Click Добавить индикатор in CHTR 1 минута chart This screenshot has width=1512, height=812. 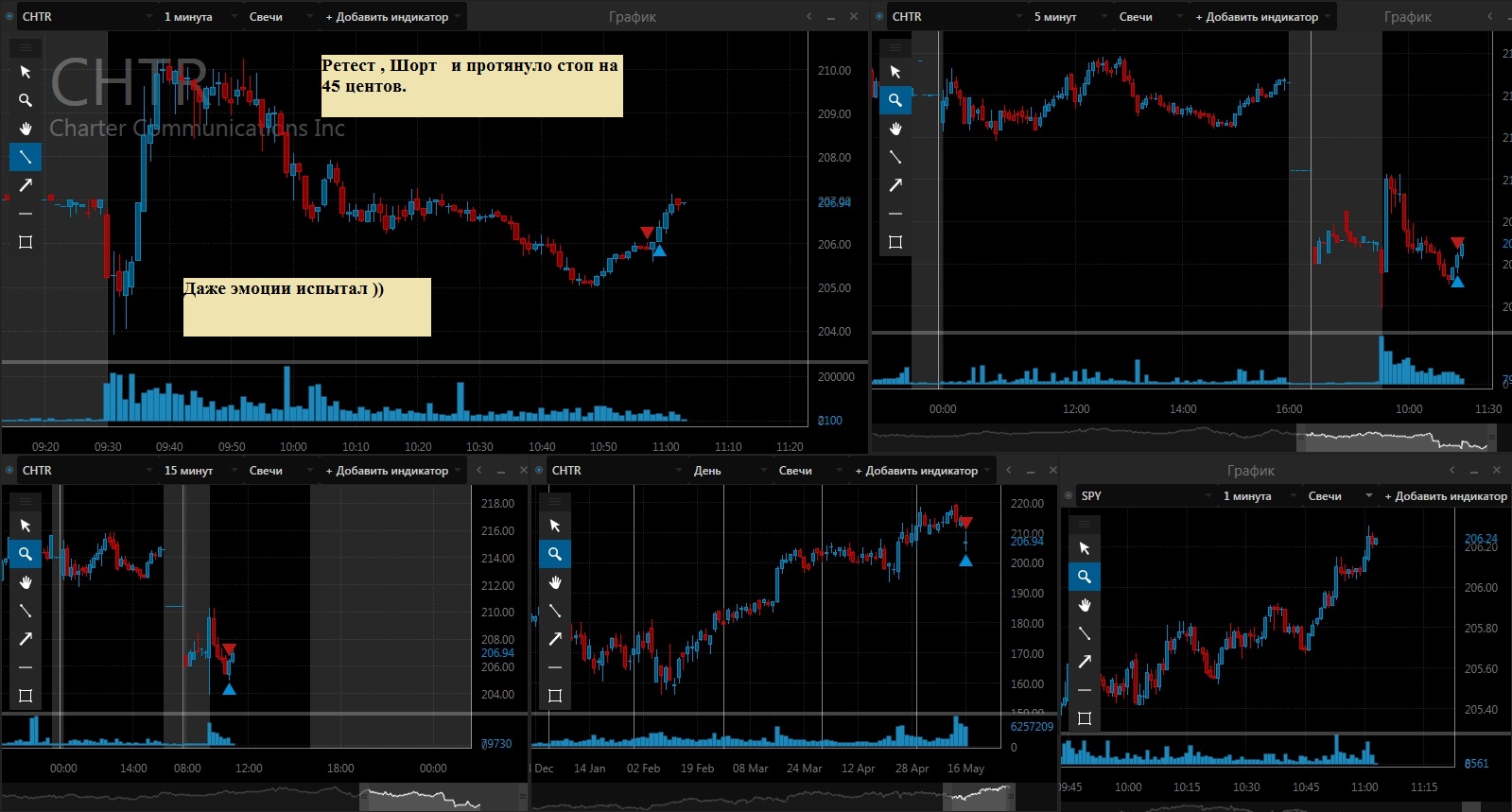392,17
